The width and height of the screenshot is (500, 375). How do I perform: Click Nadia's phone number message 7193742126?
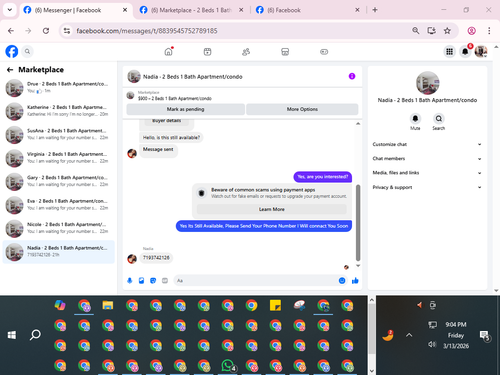156,258
